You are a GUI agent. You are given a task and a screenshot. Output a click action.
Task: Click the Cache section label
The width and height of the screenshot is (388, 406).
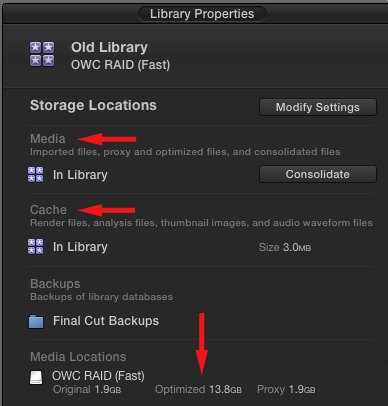click(x=48, y=210)
